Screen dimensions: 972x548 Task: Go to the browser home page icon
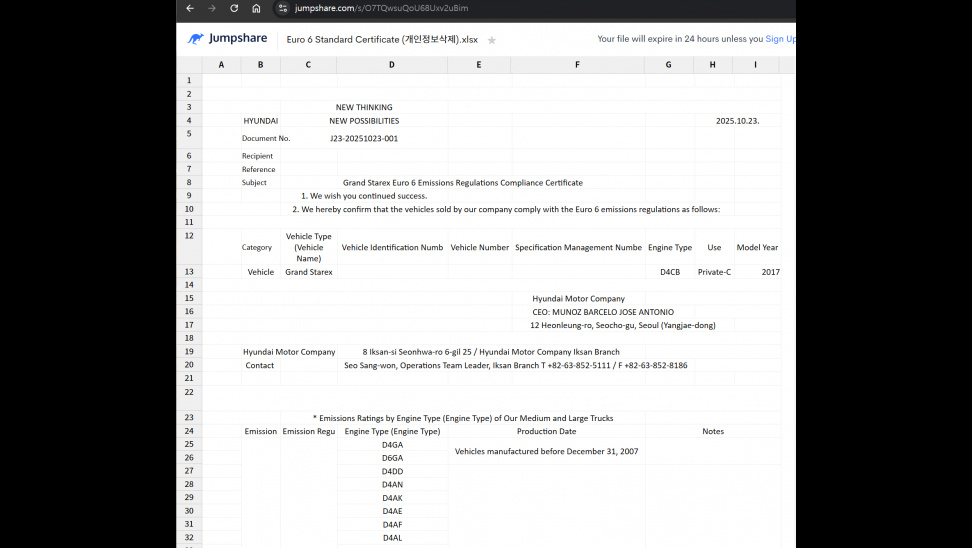point(256,8)
